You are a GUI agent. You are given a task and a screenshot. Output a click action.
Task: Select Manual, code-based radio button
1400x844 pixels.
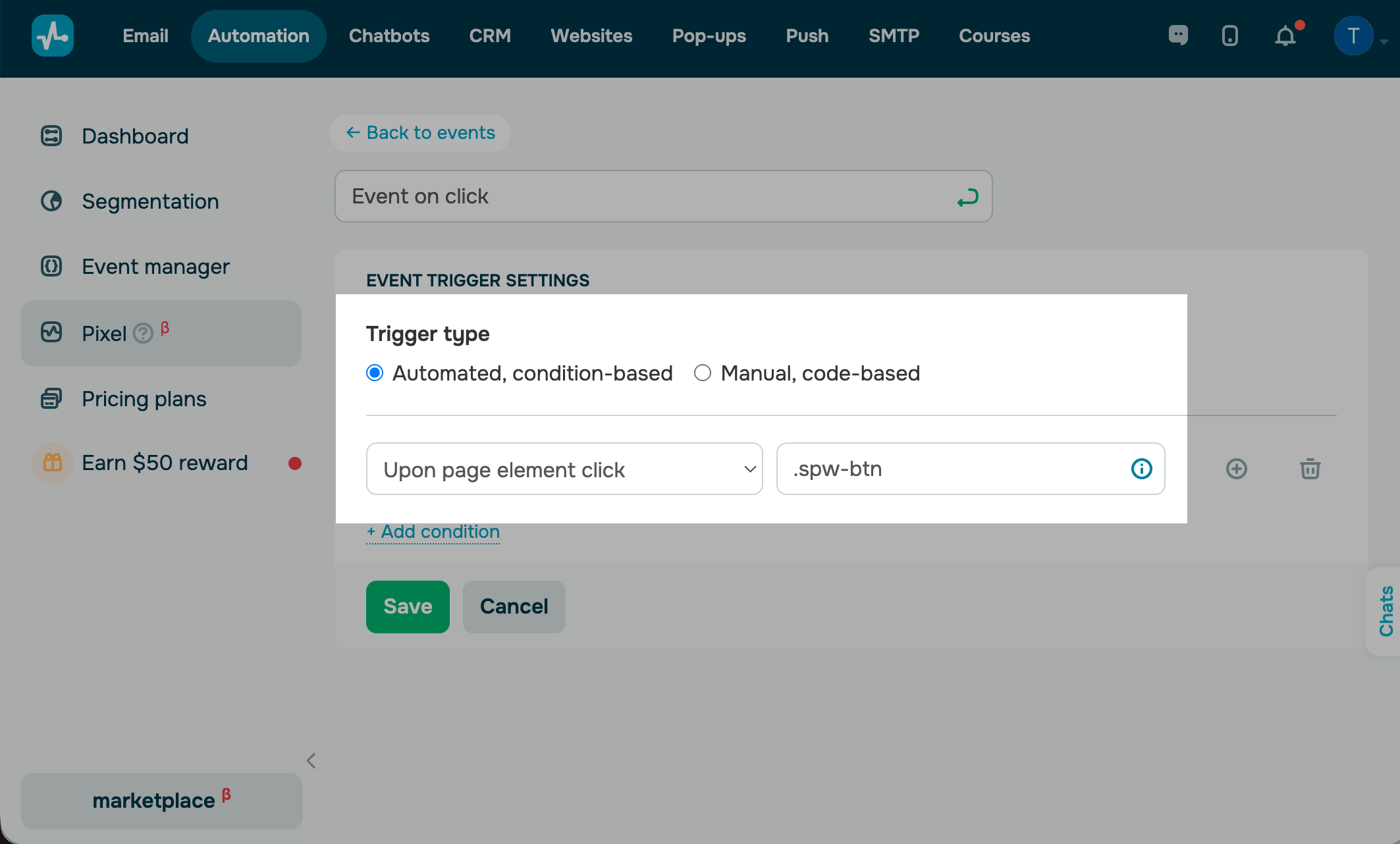(703, 373)
